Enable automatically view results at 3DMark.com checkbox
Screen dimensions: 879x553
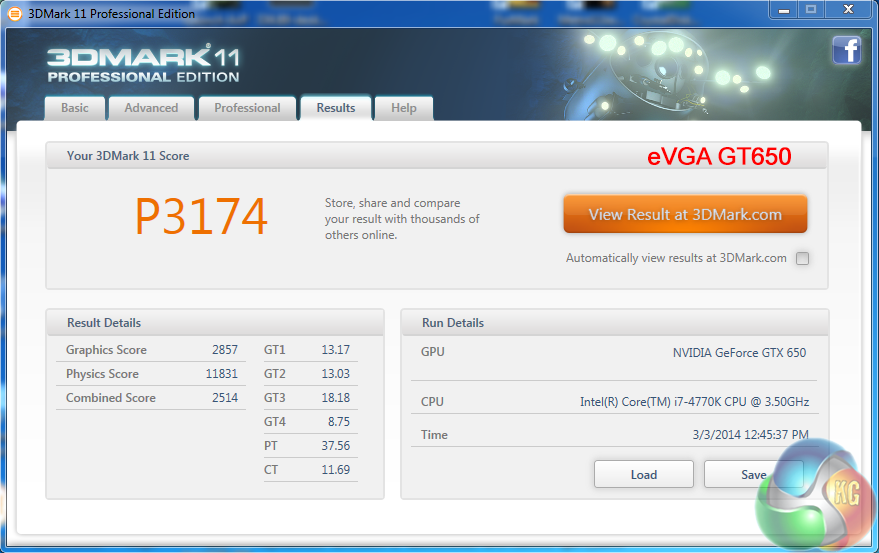pyautogui.click(x=802, y=258)
